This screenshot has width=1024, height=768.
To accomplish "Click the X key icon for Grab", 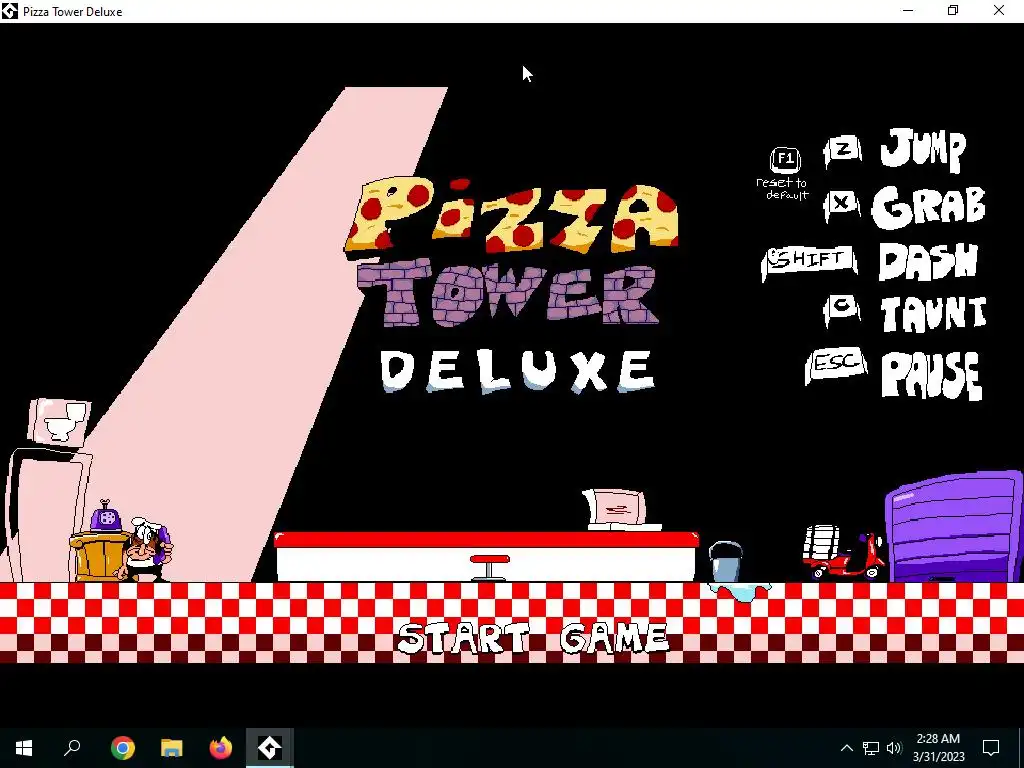I will click(842, 205).
